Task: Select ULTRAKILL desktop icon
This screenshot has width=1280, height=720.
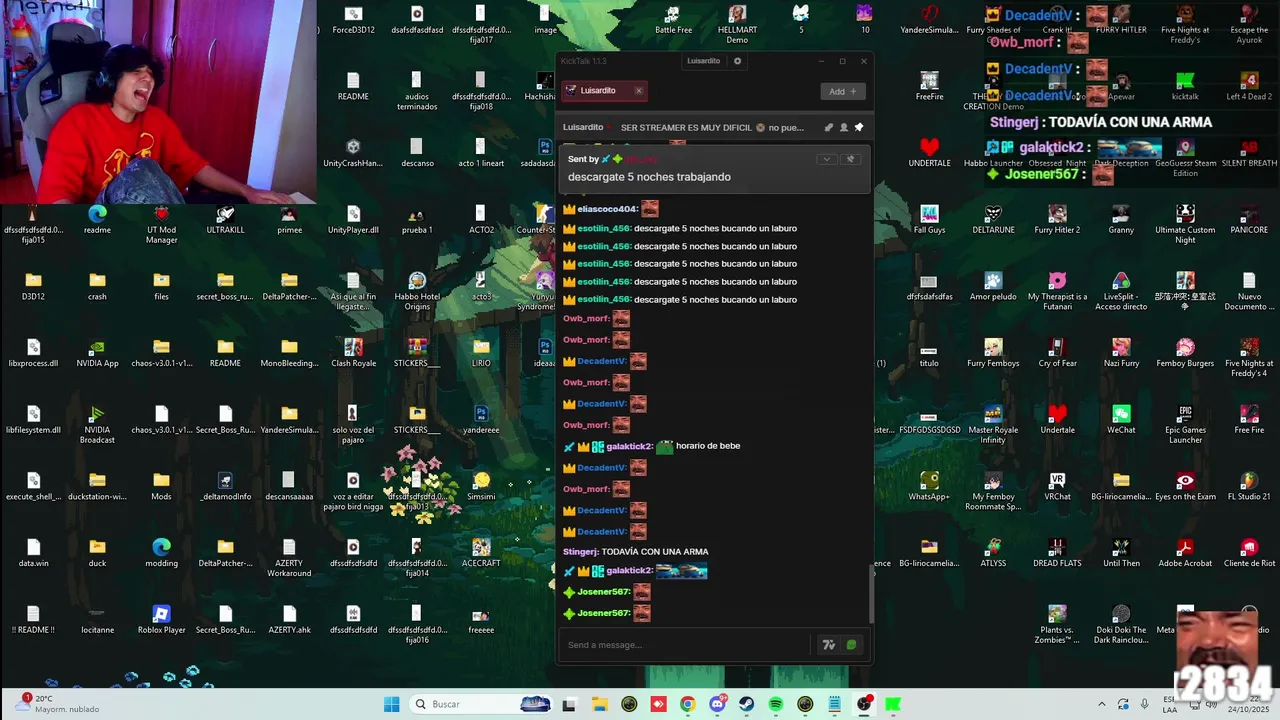Action: click(x=225, y=220)
